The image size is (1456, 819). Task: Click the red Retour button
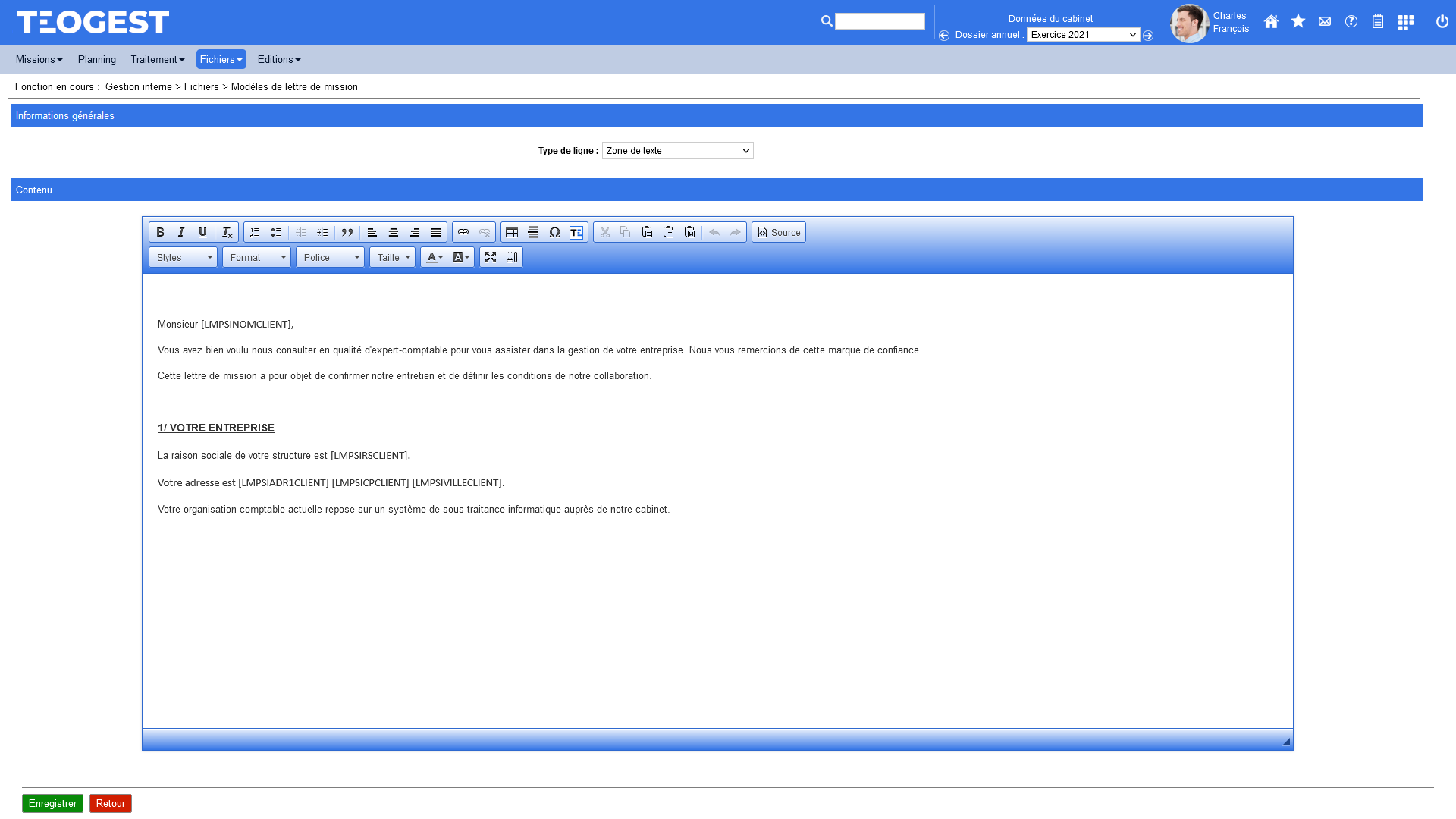point(111,803)
